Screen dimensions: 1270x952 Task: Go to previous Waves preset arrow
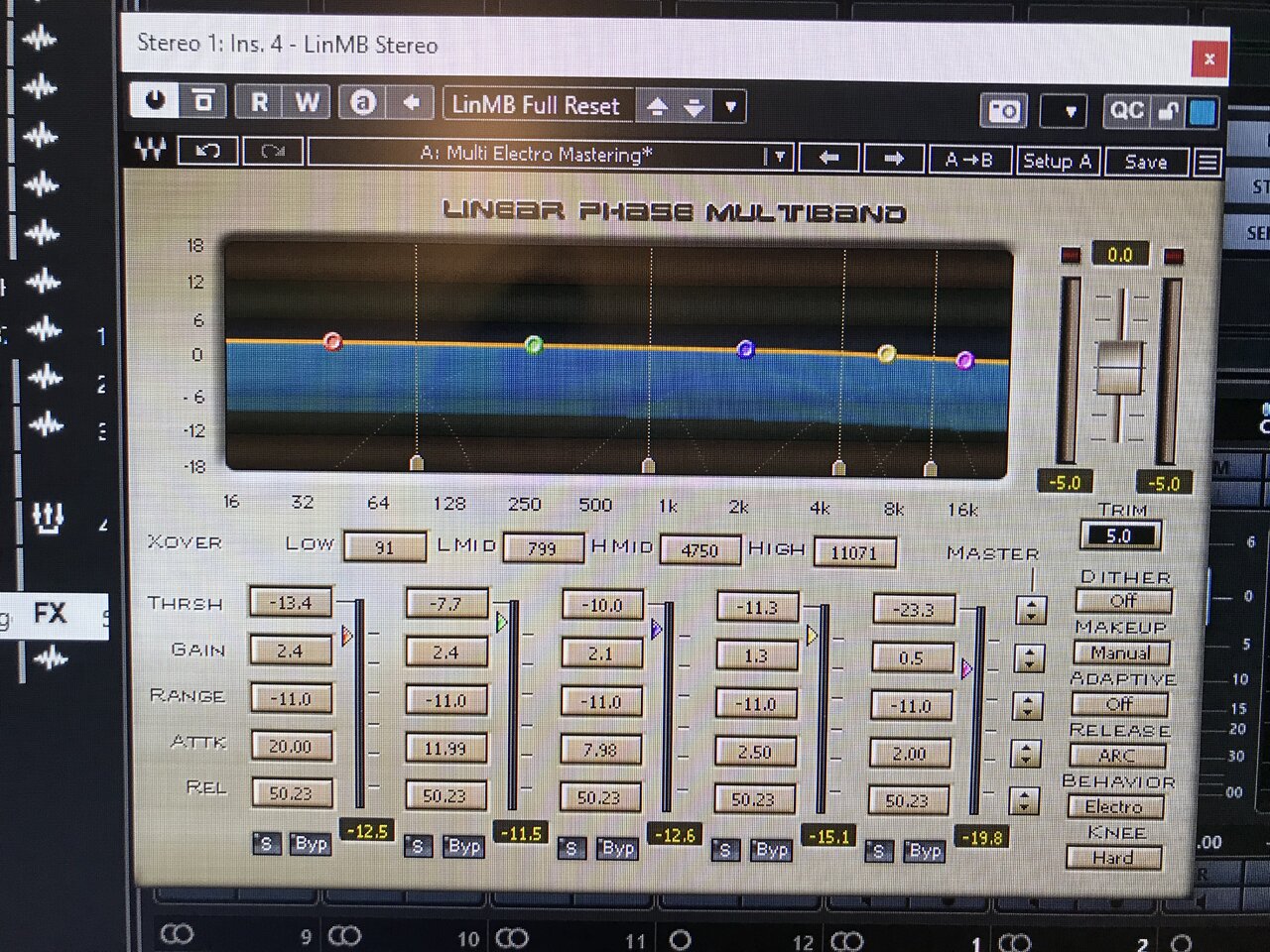click(829, 158)
